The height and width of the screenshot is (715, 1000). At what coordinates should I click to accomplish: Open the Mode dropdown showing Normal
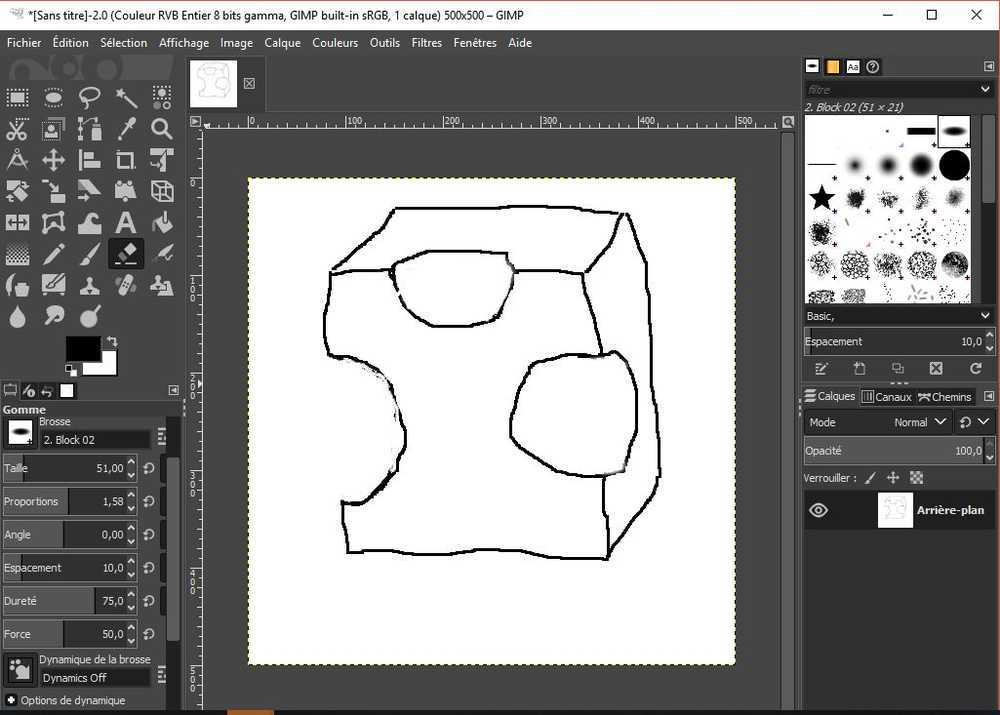(x=920, y=422)
